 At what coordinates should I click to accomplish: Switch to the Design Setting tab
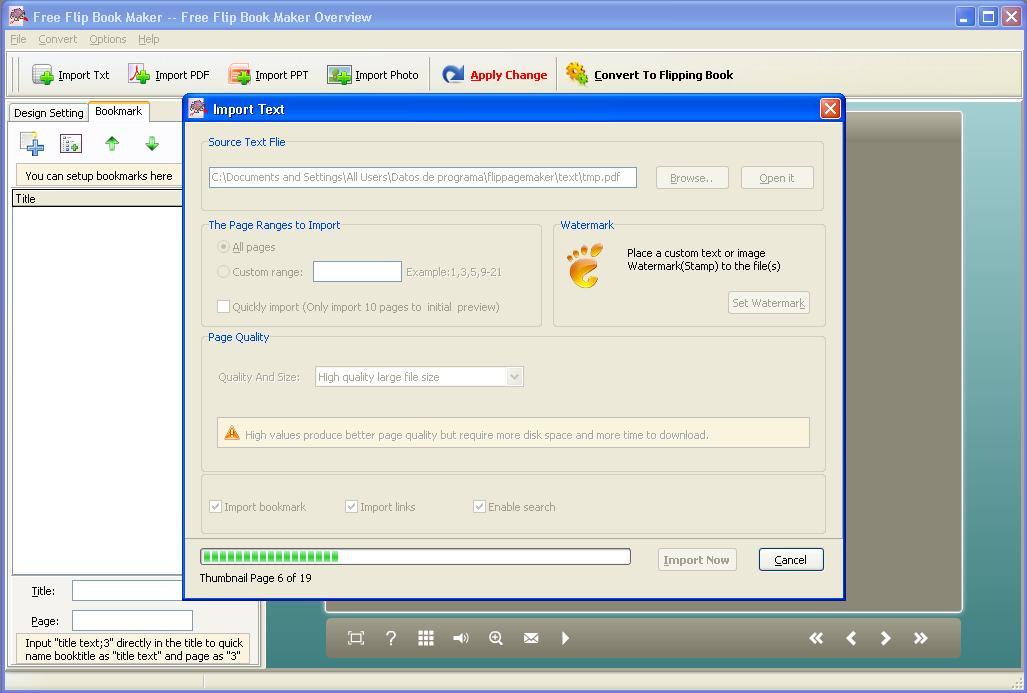pyautogui.click(x=48, y=113)
